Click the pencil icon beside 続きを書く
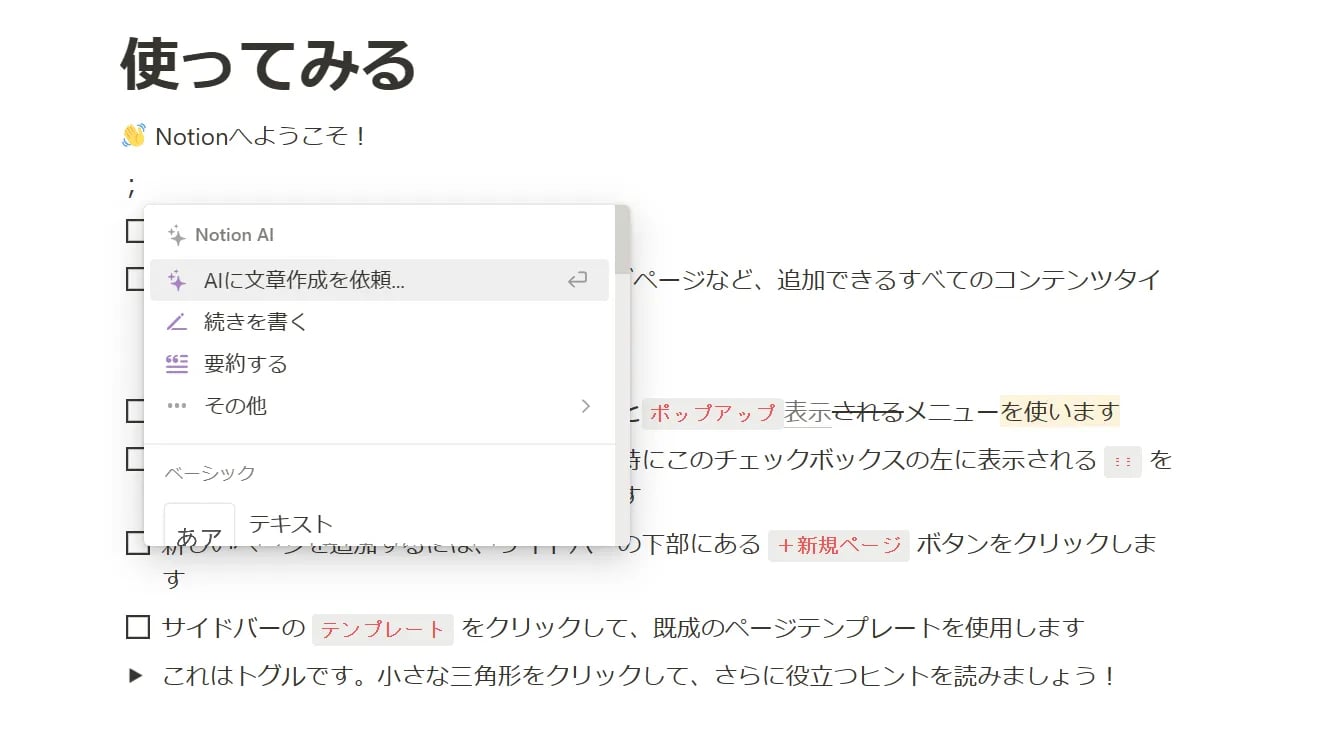This screenshot has height=730, width=1327. [177, 322]
